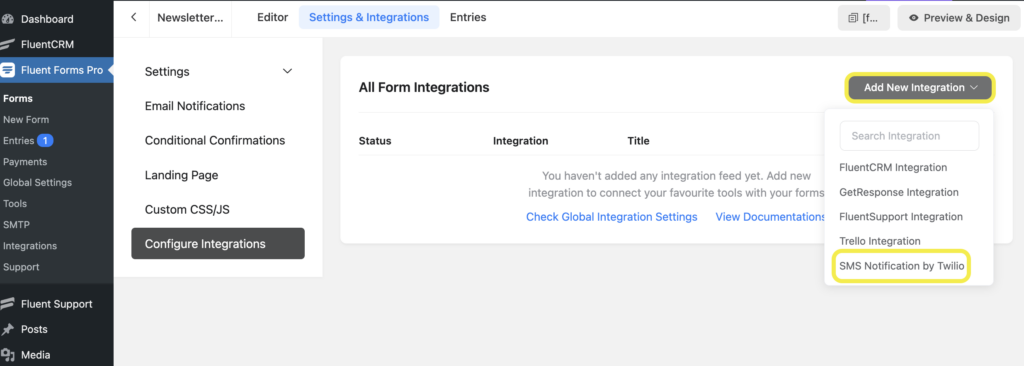This screenshot has height=366, width=1024.
Task: Click the Title column header
Action: pyautogui.click(x=638, y=141)
